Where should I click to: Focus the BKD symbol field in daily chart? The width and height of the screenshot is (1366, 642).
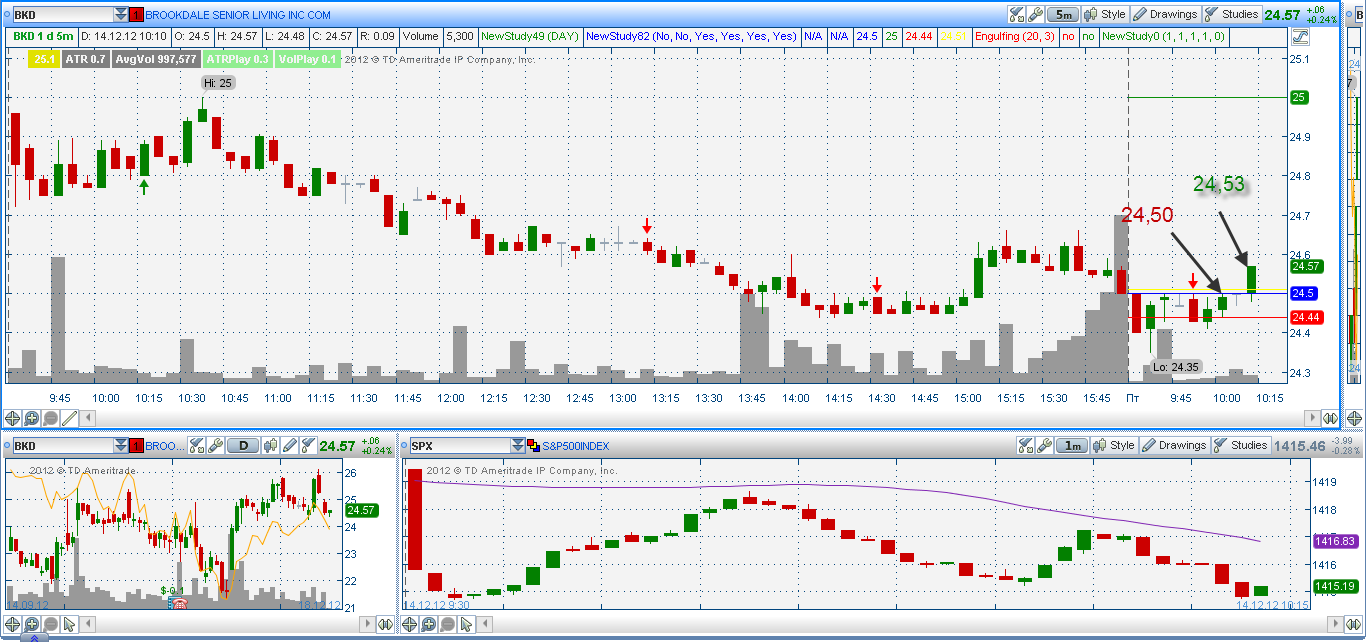62,446
